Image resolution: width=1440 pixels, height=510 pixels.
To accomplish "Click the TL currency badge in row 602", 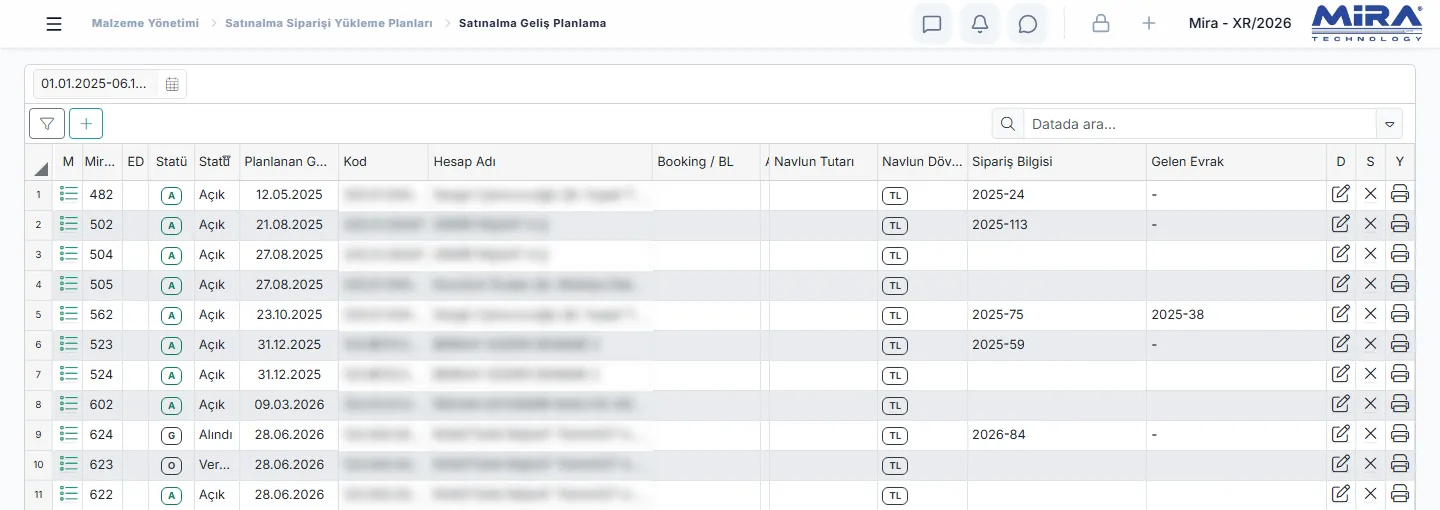I will point(895,406).
